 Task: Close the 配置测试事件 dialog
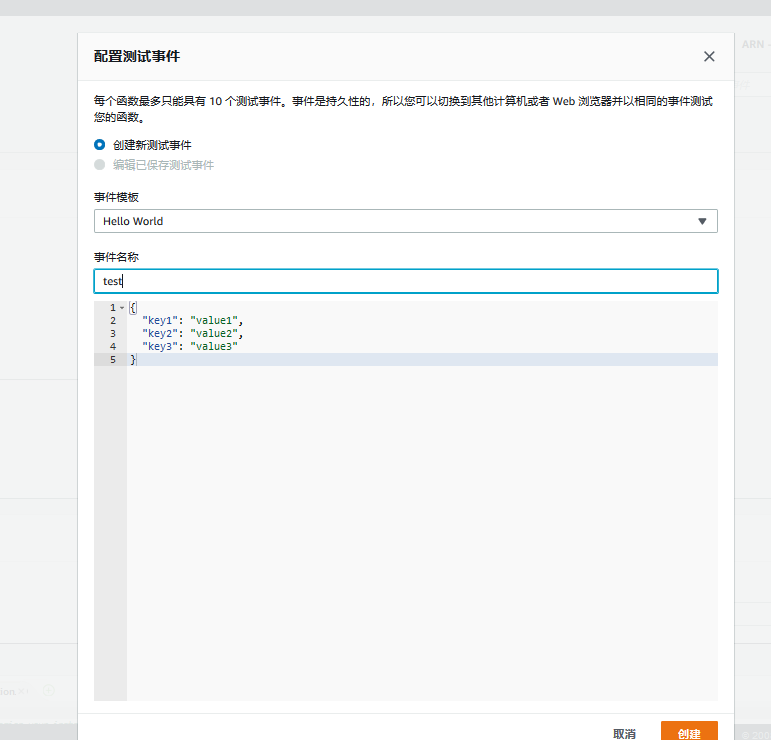(709, 57)
